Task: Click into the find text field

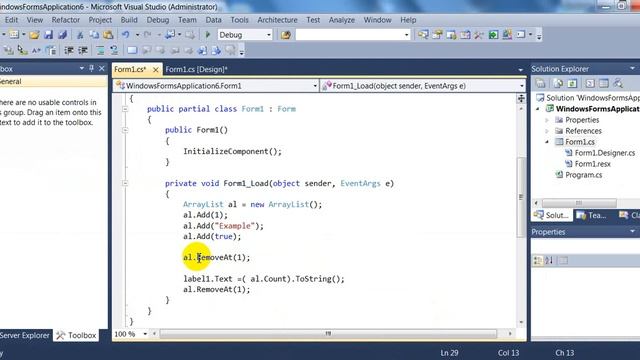Action: (x=349, y=35)
